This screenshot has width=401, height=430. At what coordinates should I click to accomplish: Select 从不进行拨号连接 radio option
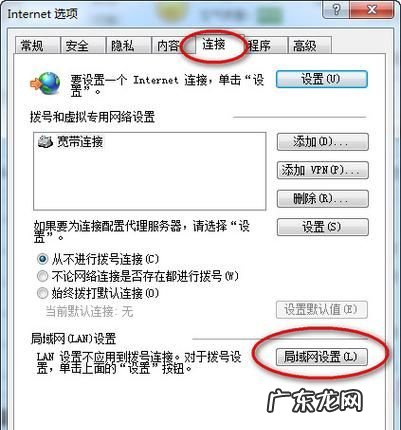pos(43,259)
